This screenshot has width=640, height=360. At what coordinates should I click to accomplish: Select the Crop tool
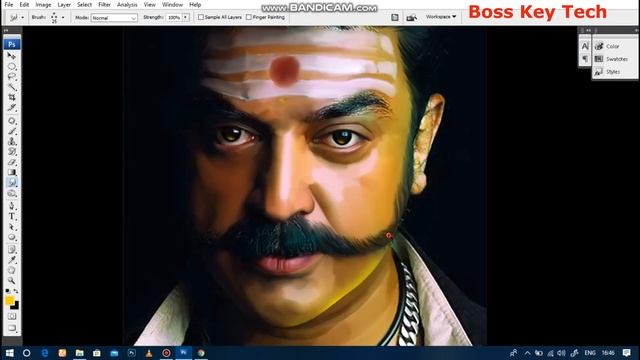[x=12, y=97]
